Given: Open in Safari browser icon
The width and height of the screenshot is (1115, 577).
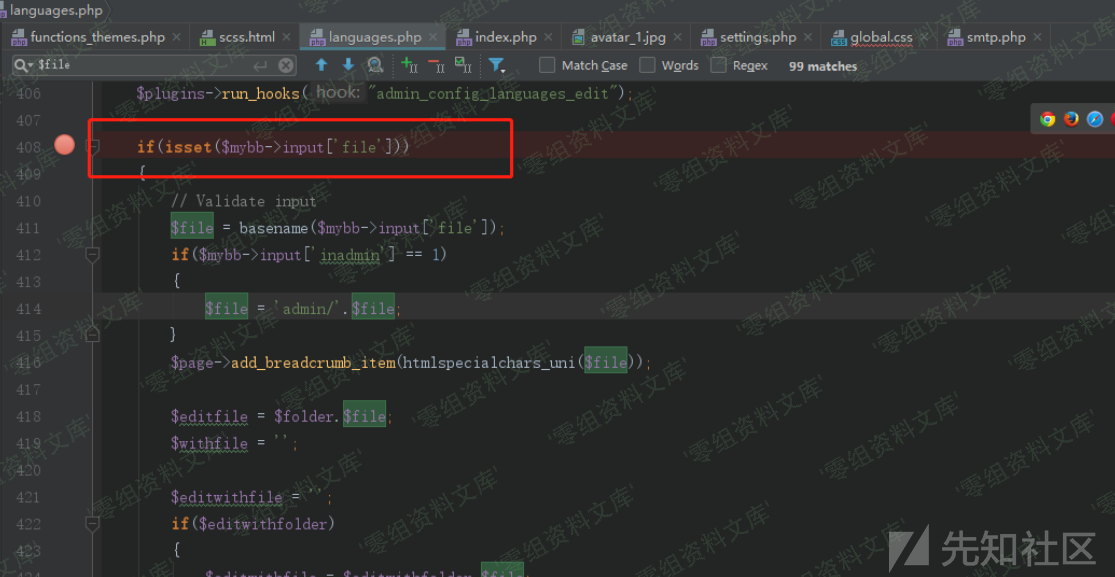Looking at the screenshot, I should 1095,119.
